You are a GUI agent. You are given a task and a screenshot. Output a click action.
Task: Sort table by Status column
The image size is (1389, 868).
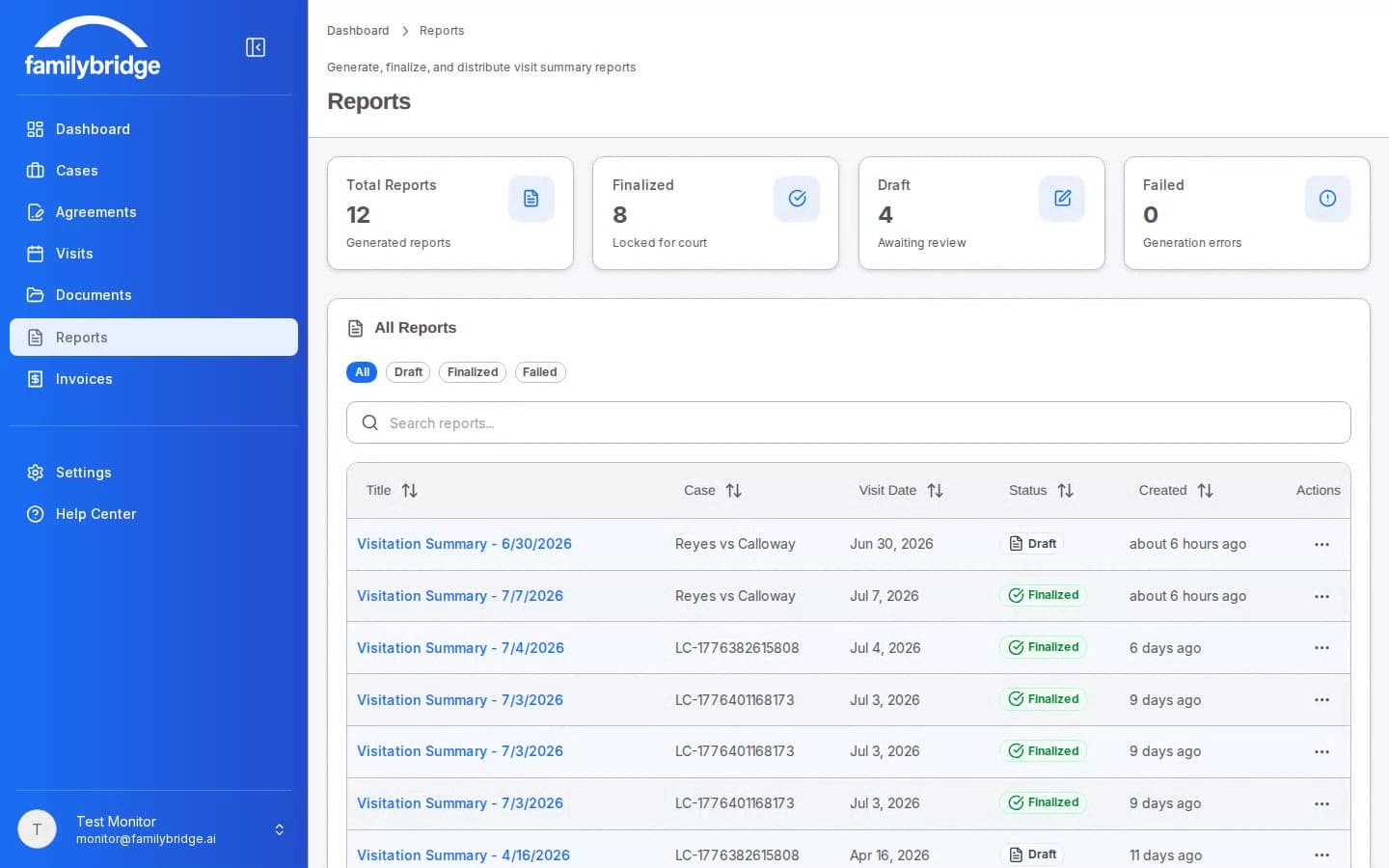[x=1041, y=491]
